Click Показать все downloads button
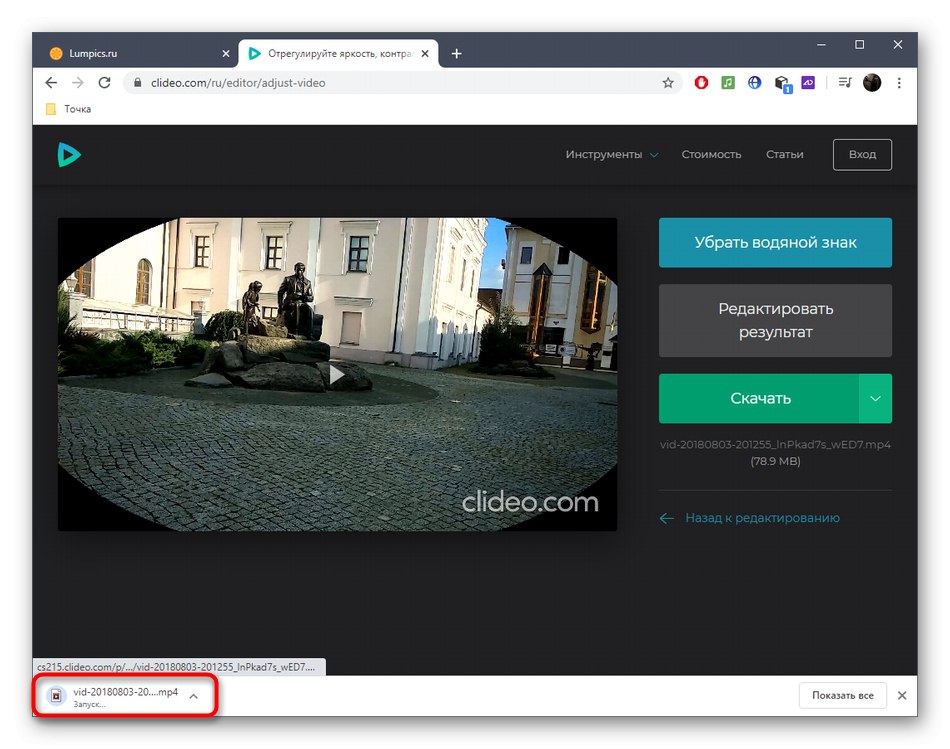The width and height of the screenshot is (950, 749). coord(842,696)
